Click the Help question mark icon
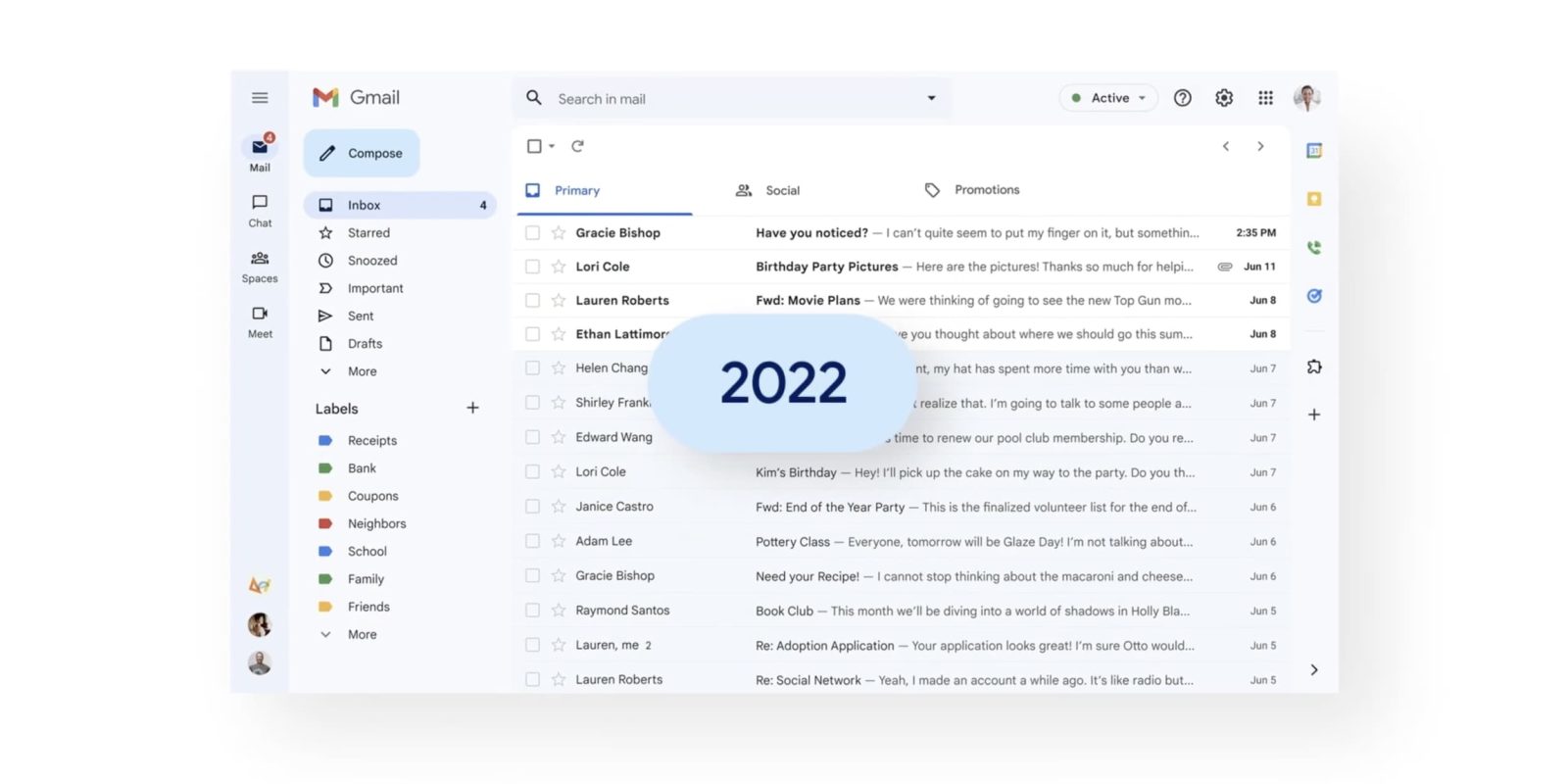Viewport: 1568px width, 784px height. pos(1183,98)
